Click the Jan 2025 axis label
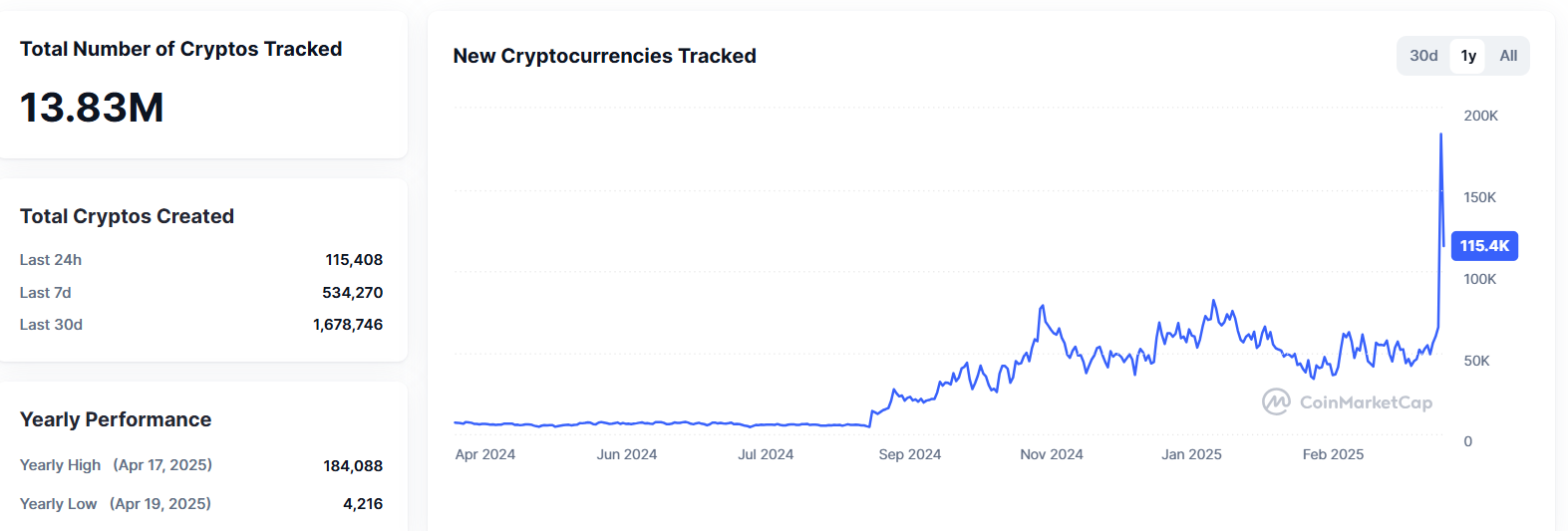 tap(1191, 454)
